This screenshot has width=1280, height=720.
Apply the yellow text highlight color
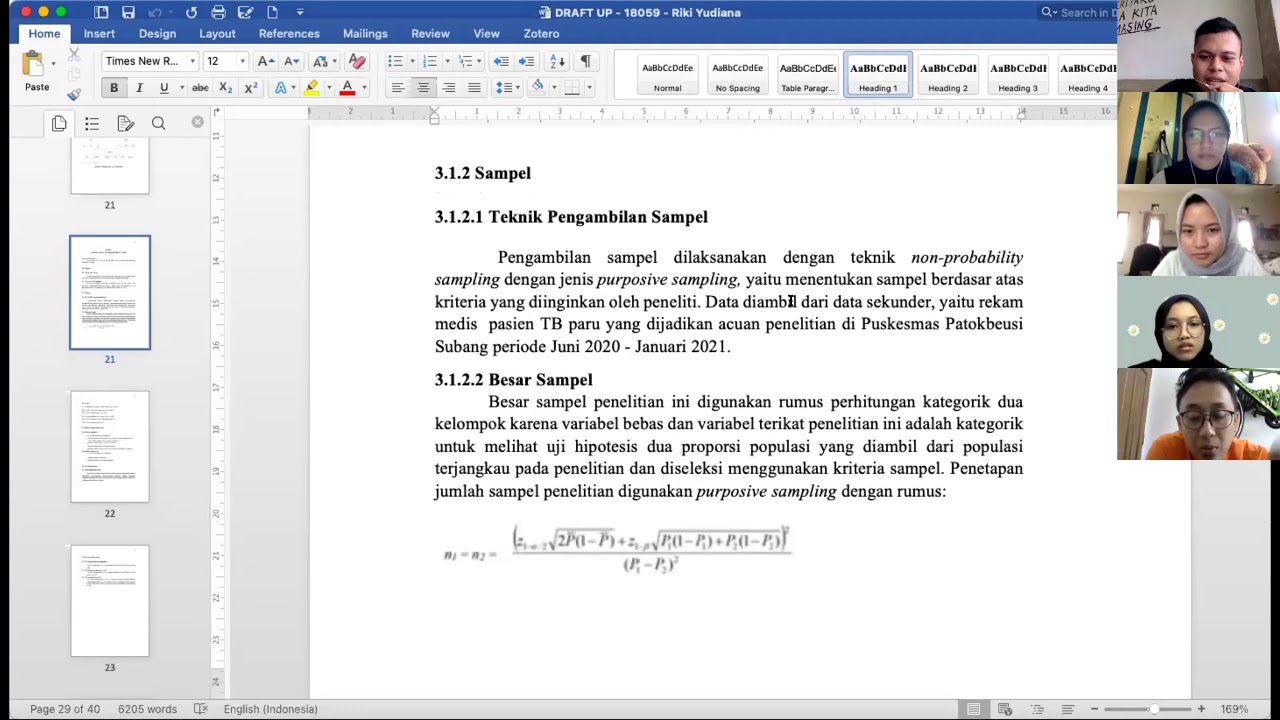[312, 88]
